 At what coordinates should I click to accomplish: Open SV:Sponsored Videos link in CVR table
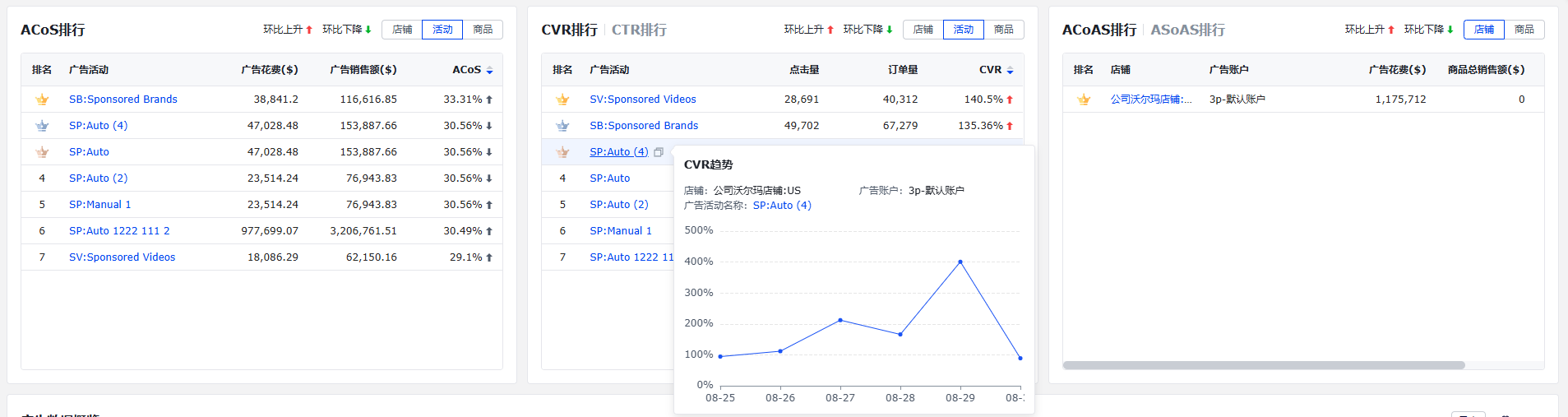tap(643, 100)
